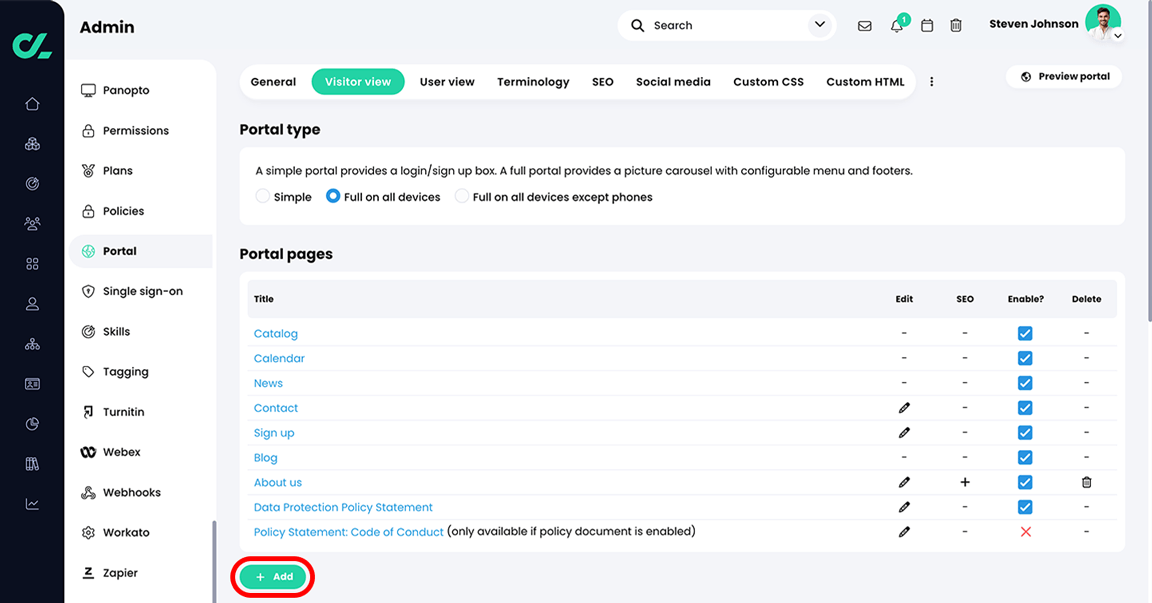Switch to the Social media tab

pyautogui.click(x=673, y=82)
